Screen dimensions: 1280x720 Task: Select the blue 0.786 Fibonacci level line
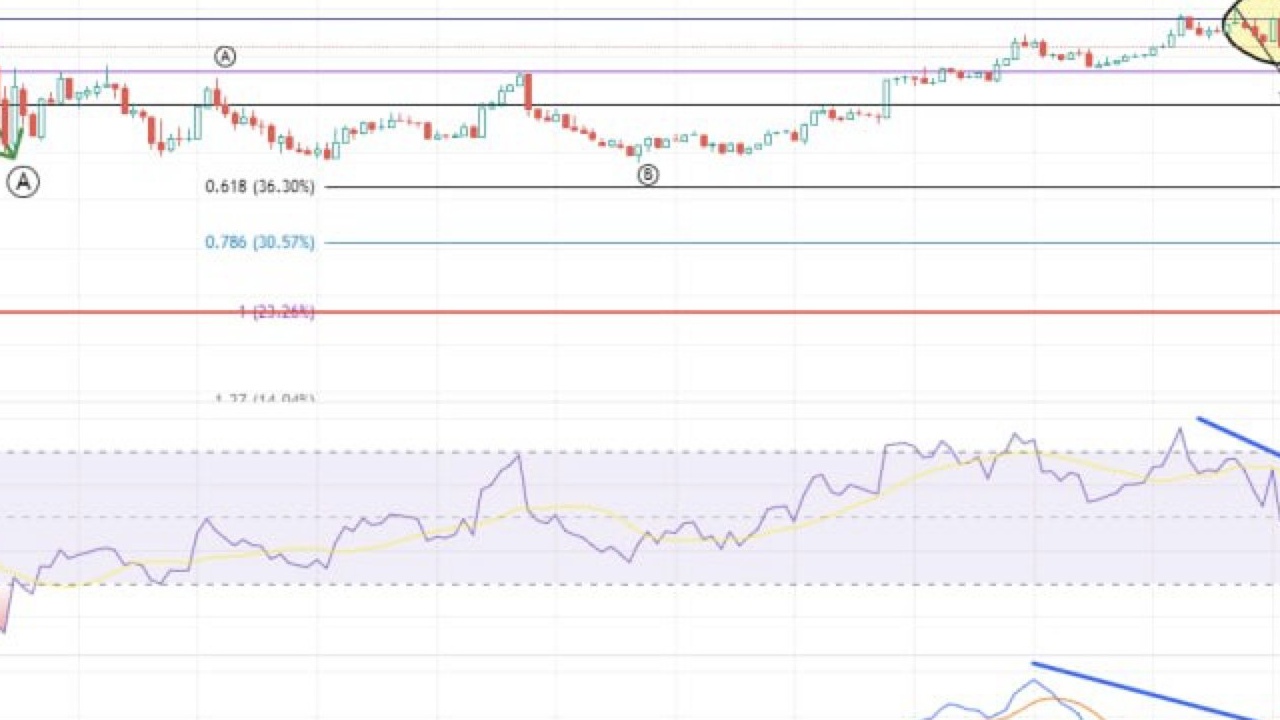tap(800, 243)
